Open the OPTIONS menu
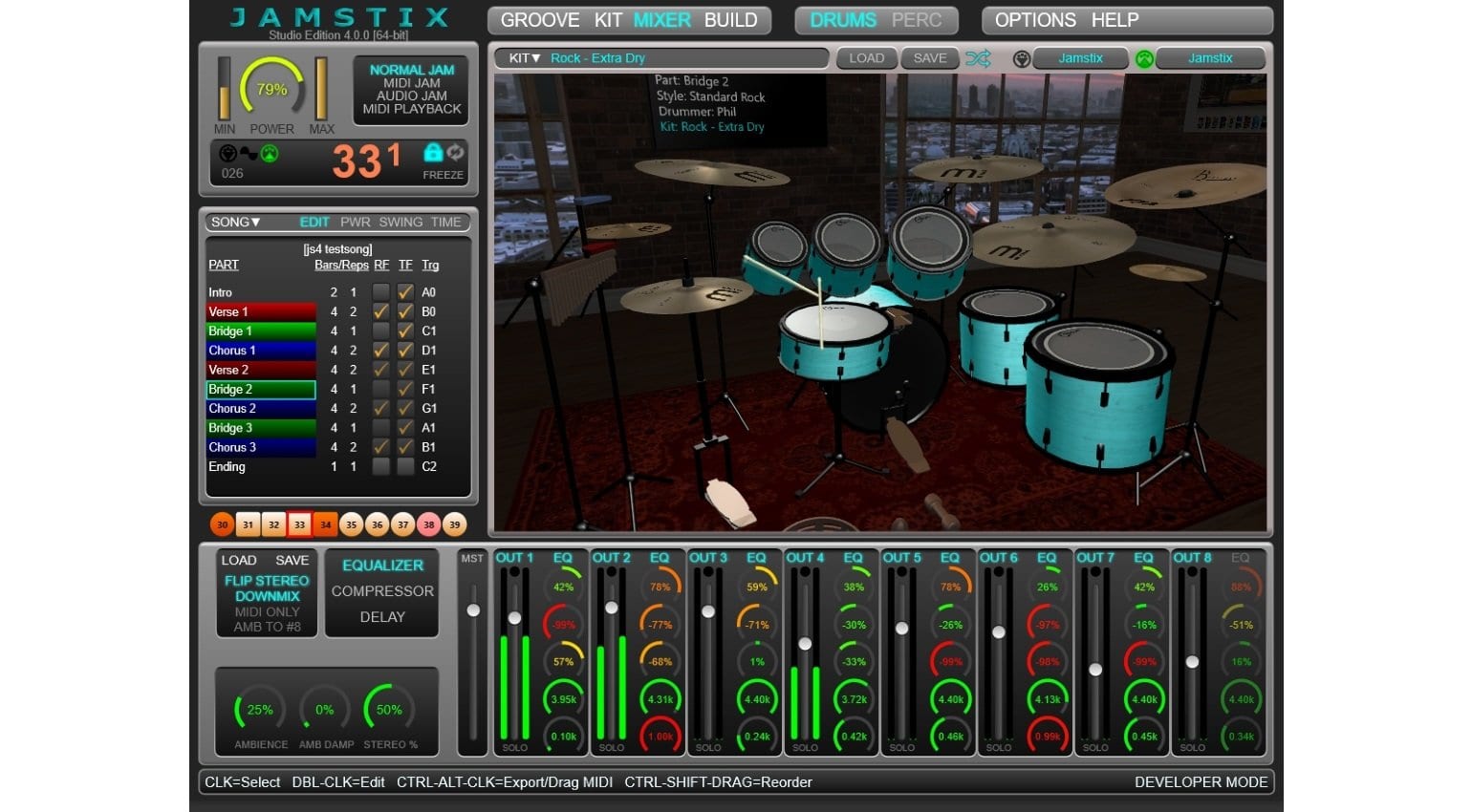 (x=1035, y=20)
